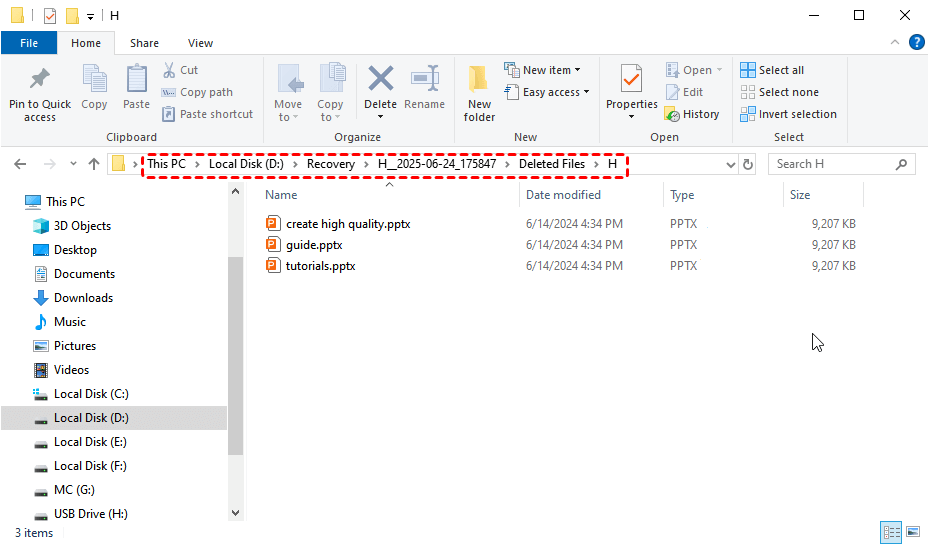Screen dimensions: 929x545
Task: Sort by Name column header
Action: click(281, 195)
